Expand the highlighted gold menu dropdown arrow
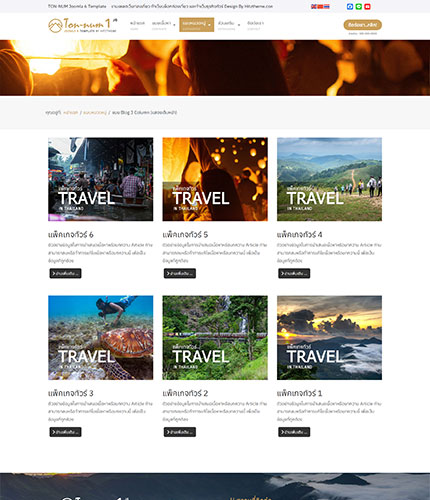The image size is (430, 500). click(209, 25)
